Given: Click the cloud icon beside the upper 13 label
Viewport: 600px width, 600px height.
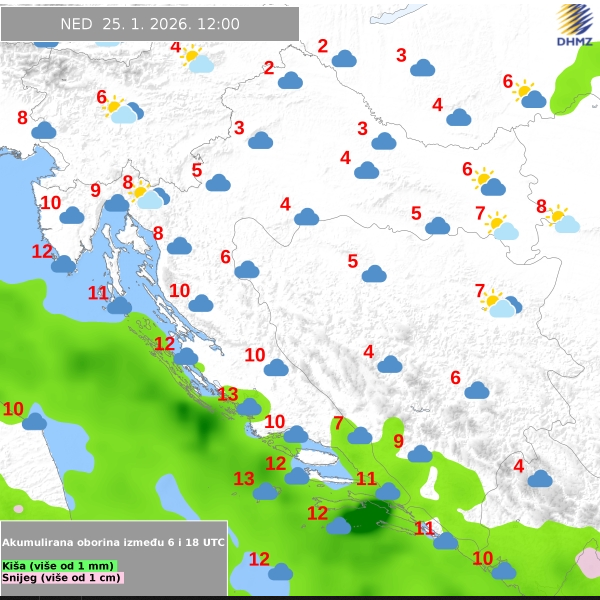Looking at the screenshot, I should click(x=248, y=406).
